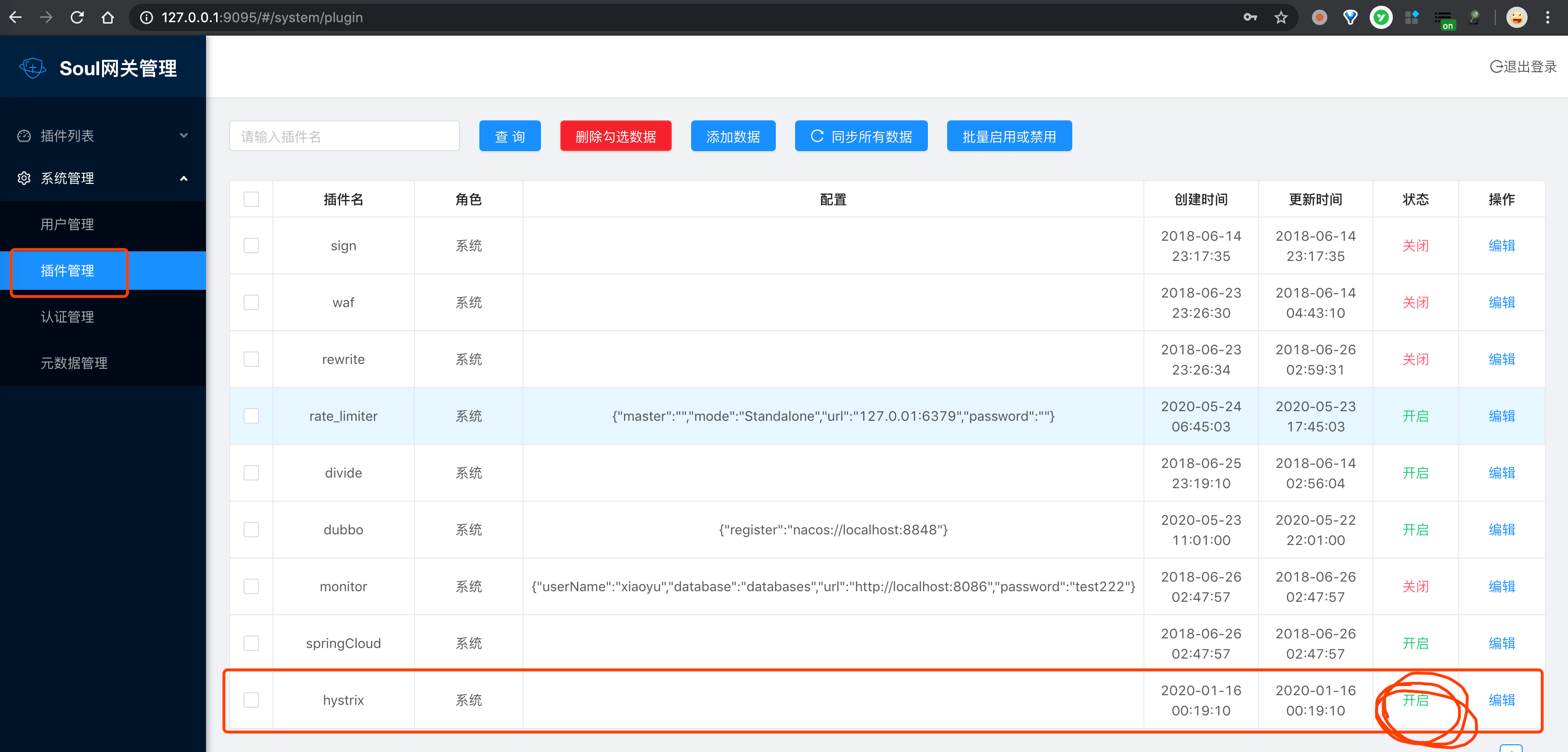Open the 认证管理 menu item
This screenshot has height=752, width=1568.
click(67, 317)
